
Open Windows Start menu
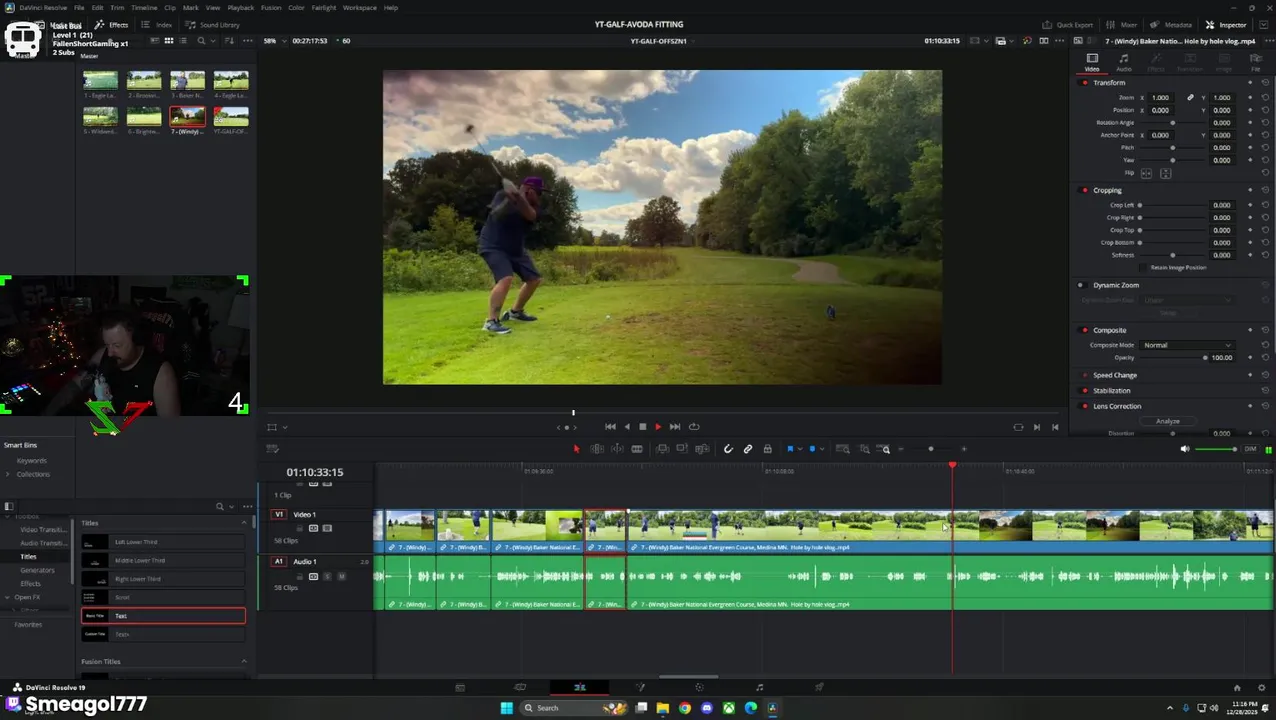506,708
